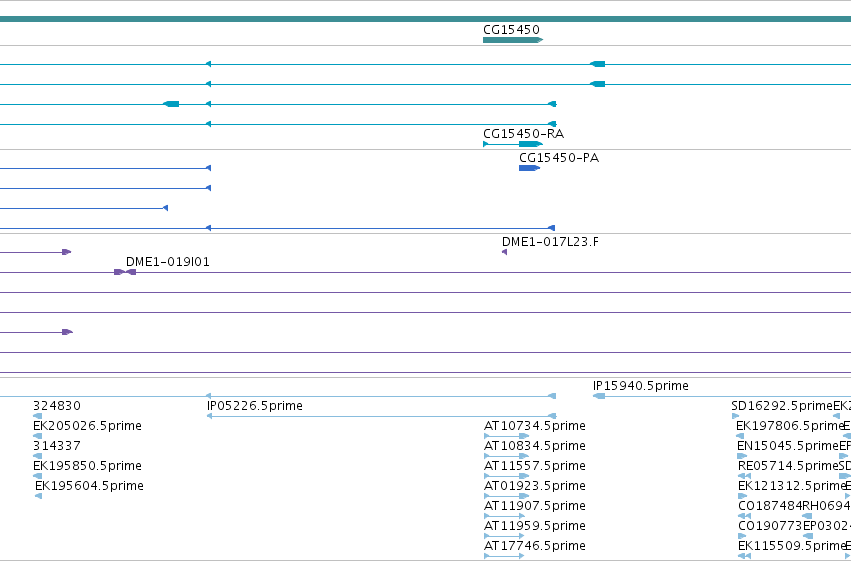Open the EK197806.5prime EST label
This screenshot has height=561, width=851.
pyautogui.click(x=790, y=426)
